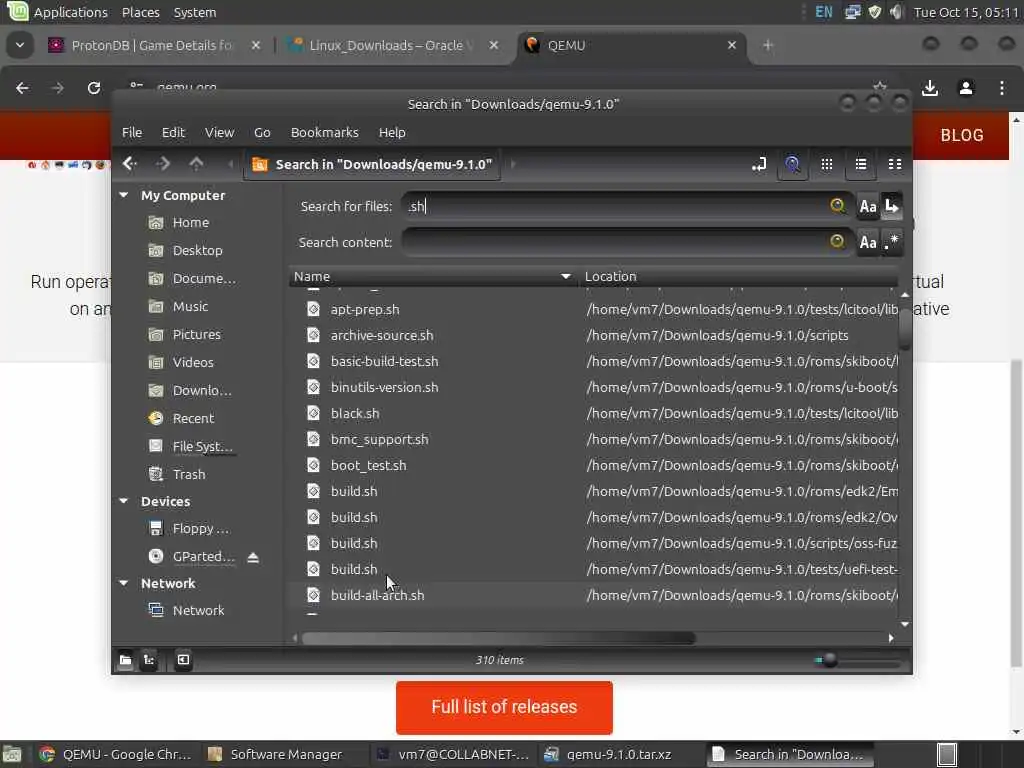1024x768 pixels.
Task: Eject the GParted disc
Action: pos(253,557)
